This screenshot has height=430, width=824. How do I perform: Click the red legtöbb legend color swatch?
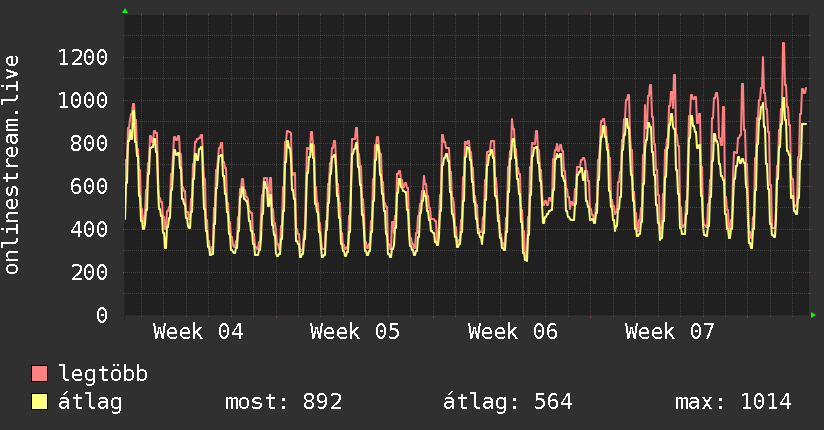(x=40, y=374)
